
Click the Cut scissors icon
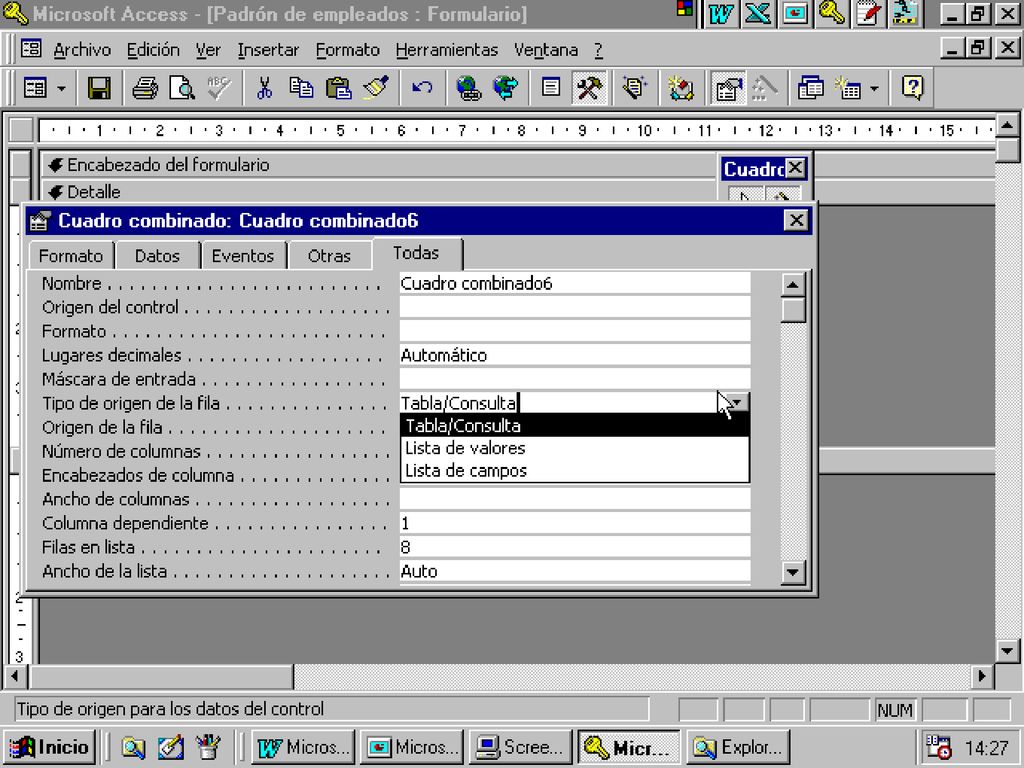[x=264, y=88]
